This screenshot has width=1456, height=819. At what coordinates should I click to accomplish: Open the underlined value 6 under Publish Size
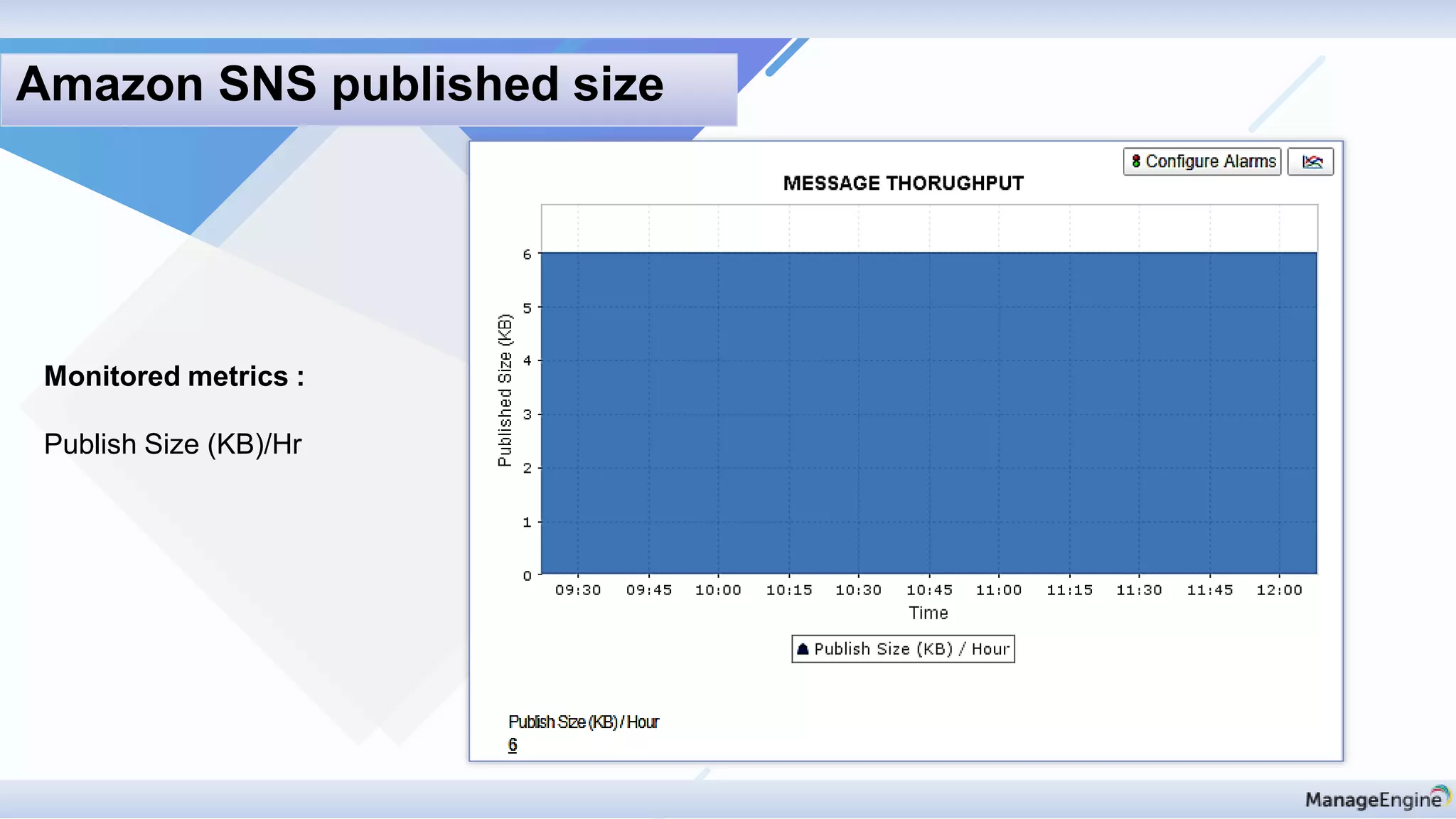coord(513,744)
